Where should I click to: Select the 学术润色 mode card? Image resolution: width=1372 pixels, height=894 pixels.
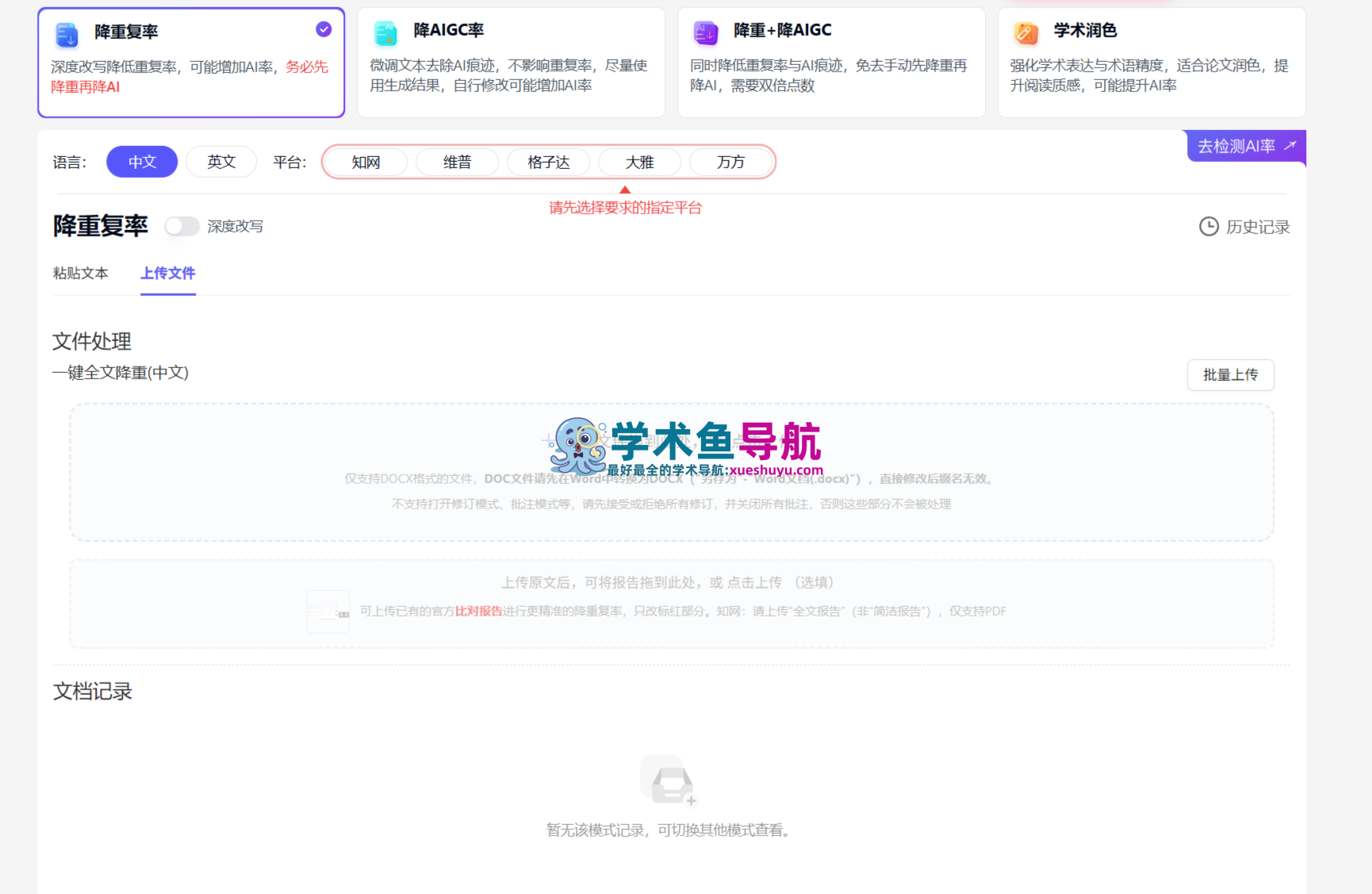pos(1152,63)
